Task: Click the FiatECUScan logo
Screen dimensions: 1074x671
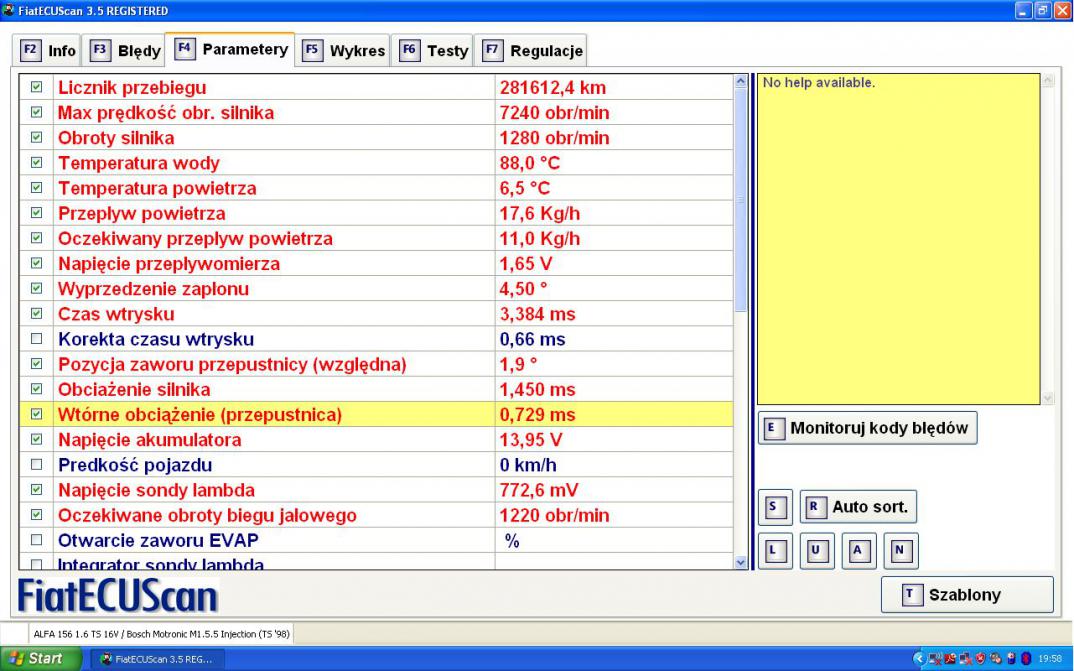Action: pyautogui.click(x=119, y=596)
